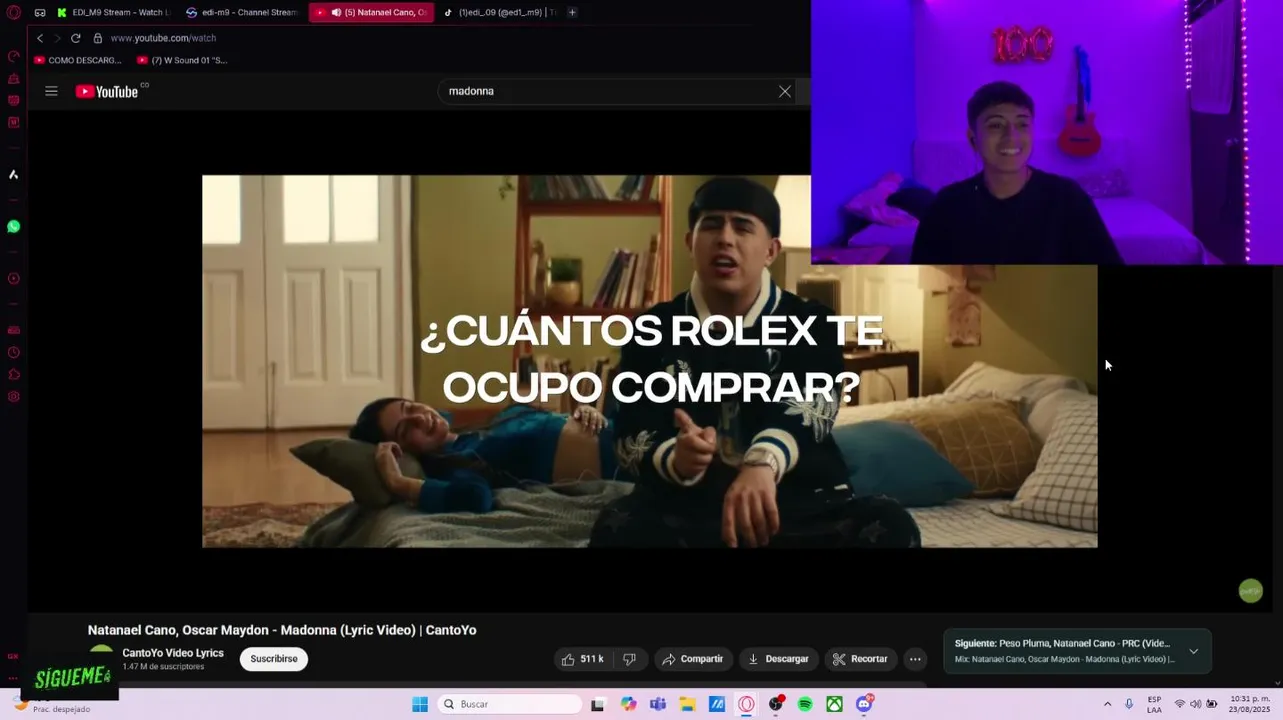Clear the madonna search text
The image size is (1283, 720).
tap(785, 91)
